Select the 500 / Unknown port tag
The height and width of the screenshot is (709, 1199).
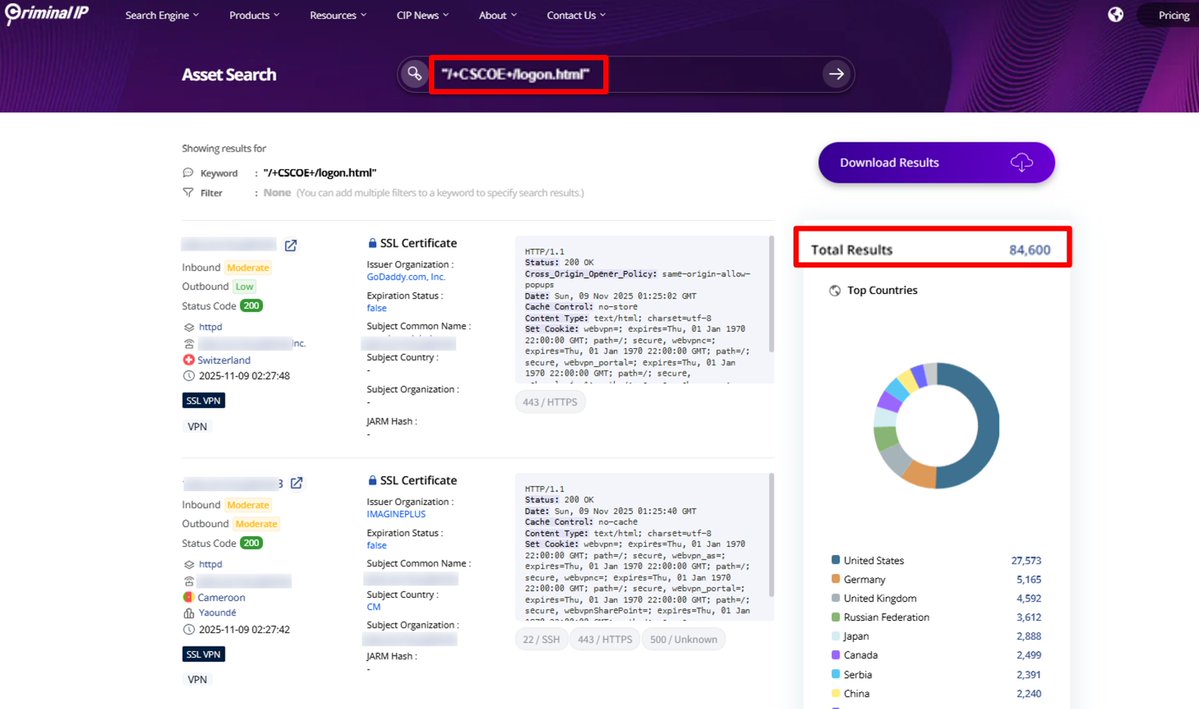tap(684, 639)
